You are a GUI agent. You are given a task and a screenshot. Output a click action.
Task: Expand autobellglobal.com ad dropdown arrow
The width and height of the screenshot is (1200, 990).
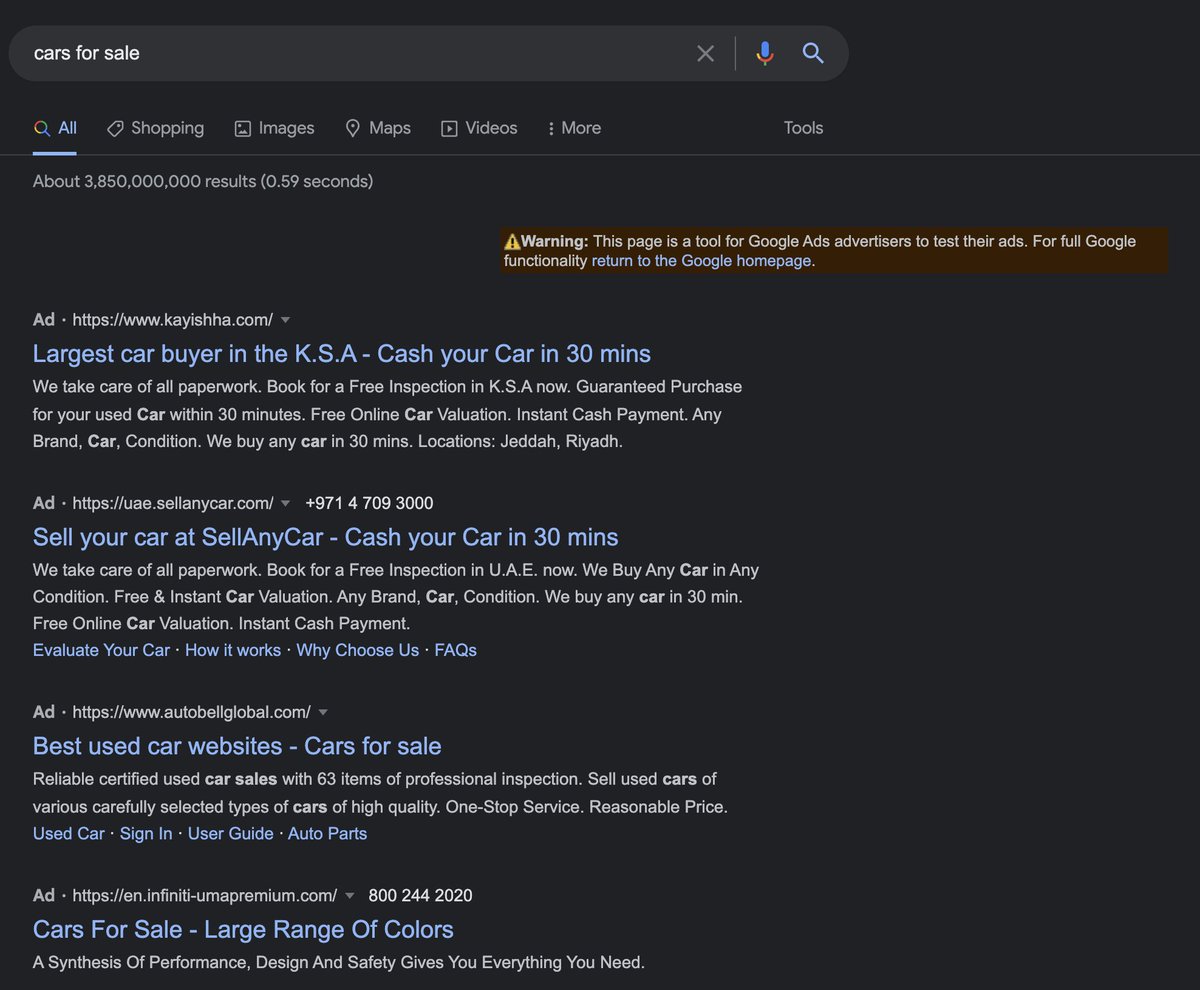pos(323,712)
